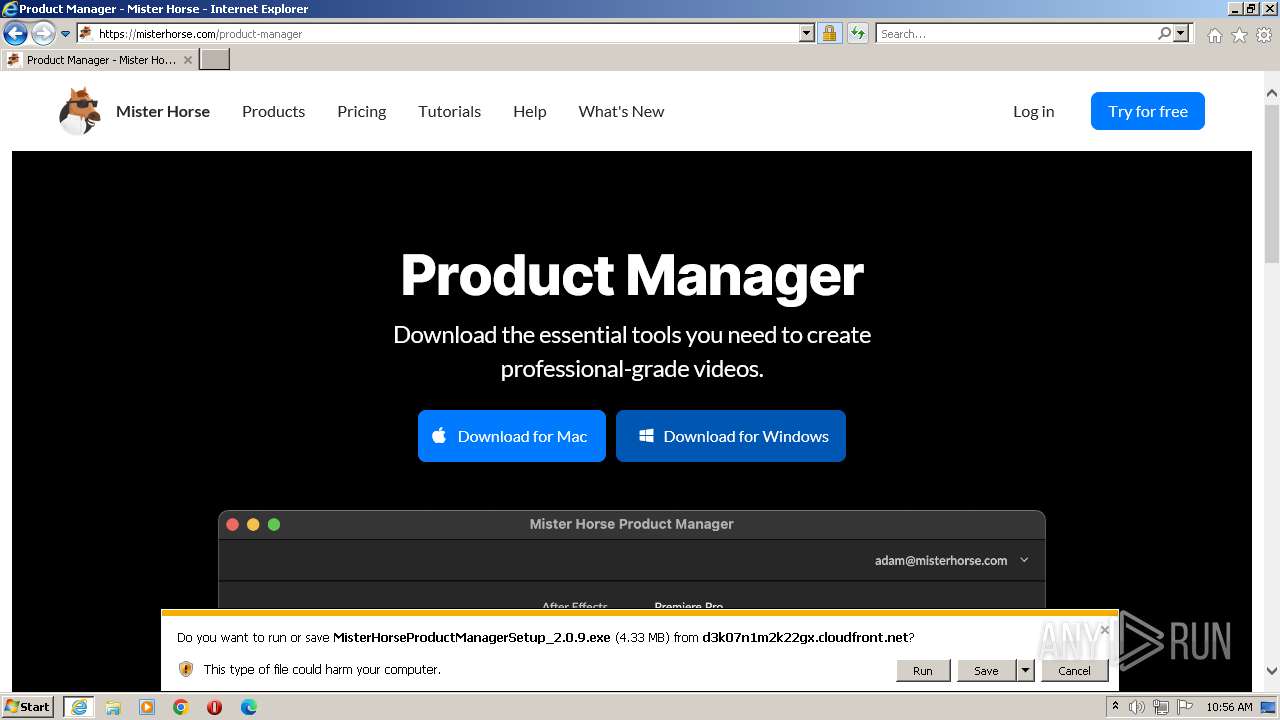Screen dimensions: 1280x720
Task: Expand the address bar autocomplete dropdown
Action: [x=807, y=33]
